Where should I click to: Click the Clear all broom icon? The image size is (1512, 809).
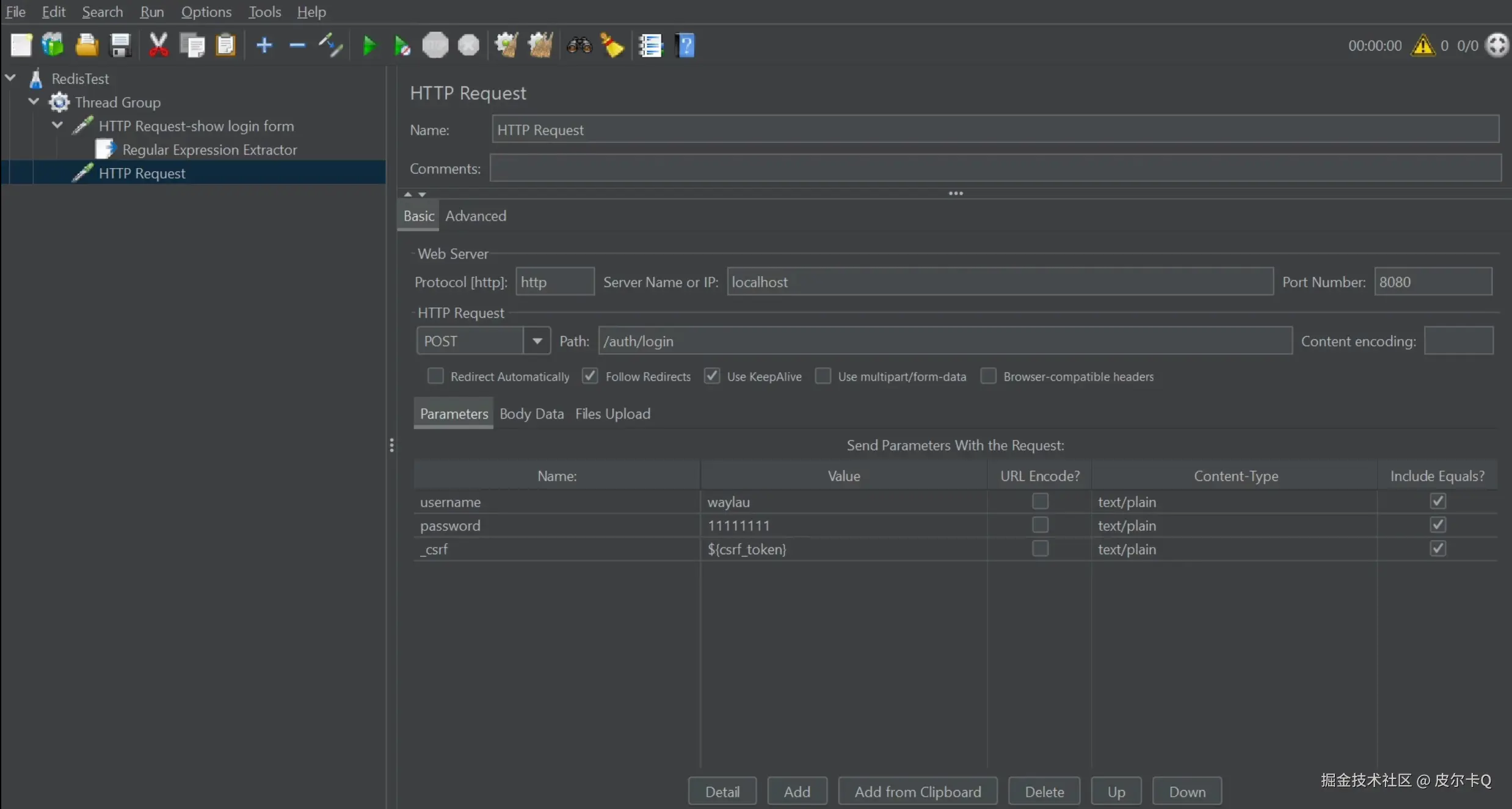click(540, 45)
